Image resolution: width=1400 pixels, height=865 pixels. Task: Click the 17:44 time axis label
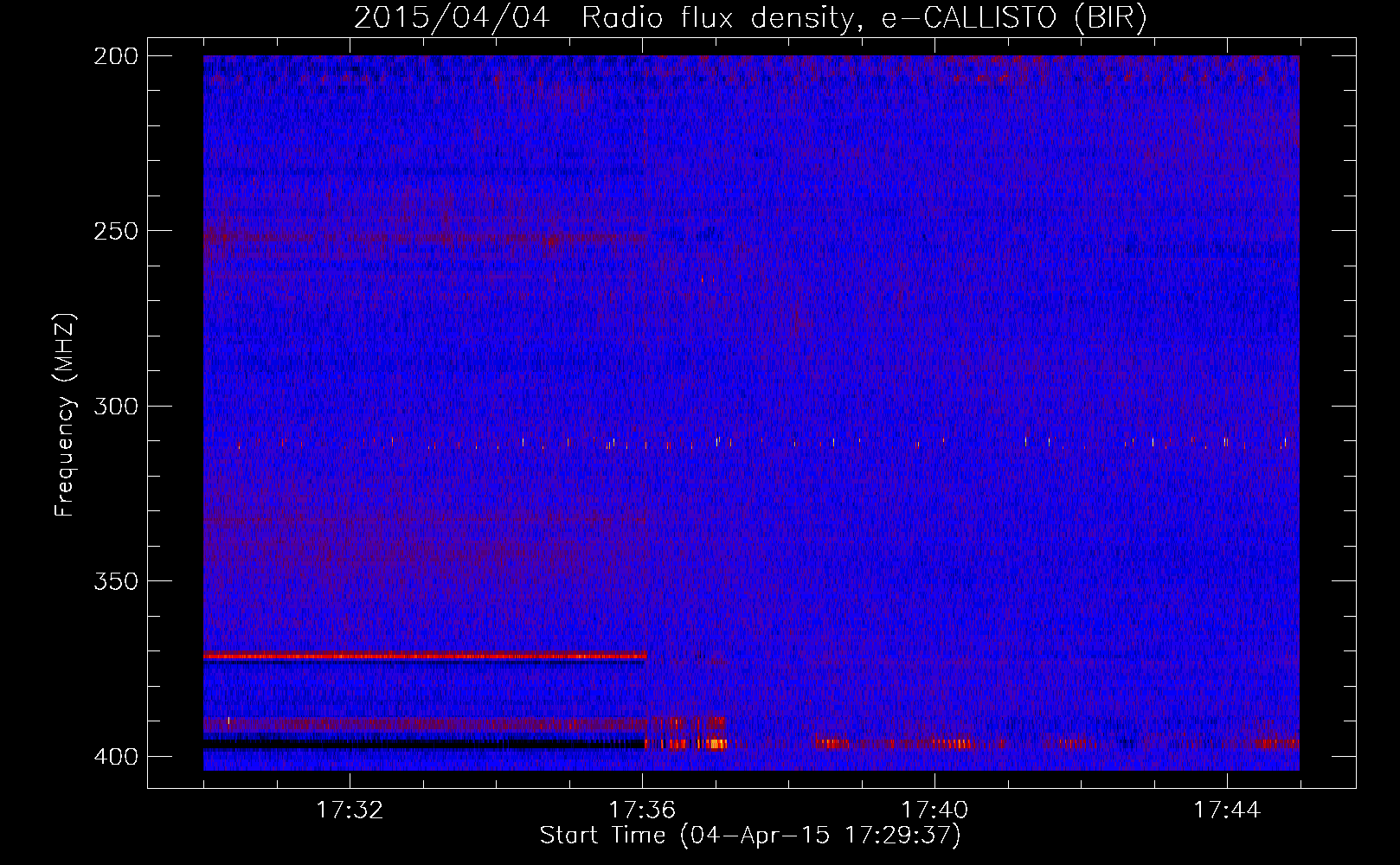click(x=1227, y=811)
